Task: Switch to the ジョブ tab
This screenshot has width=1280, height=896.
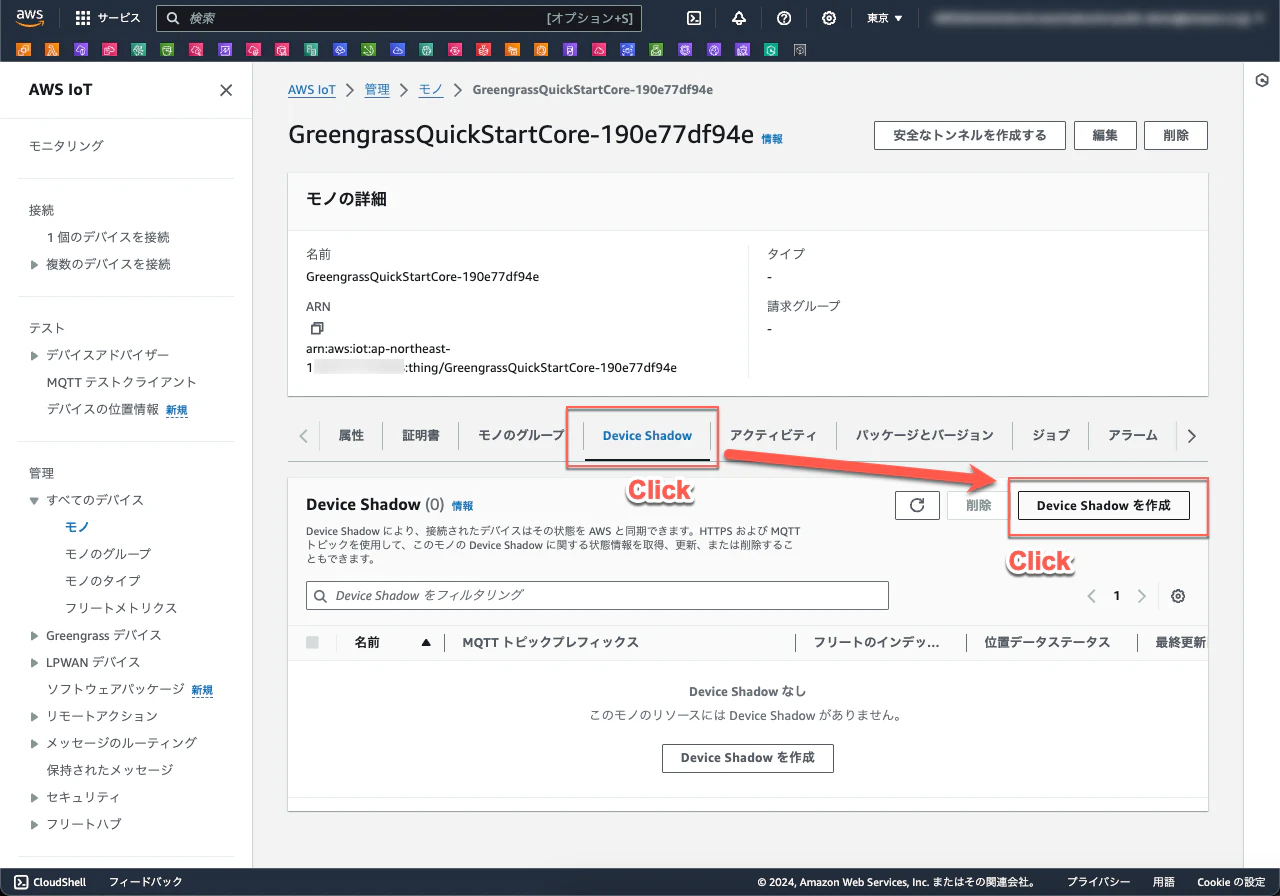Action: click(x=1051, y=435)
